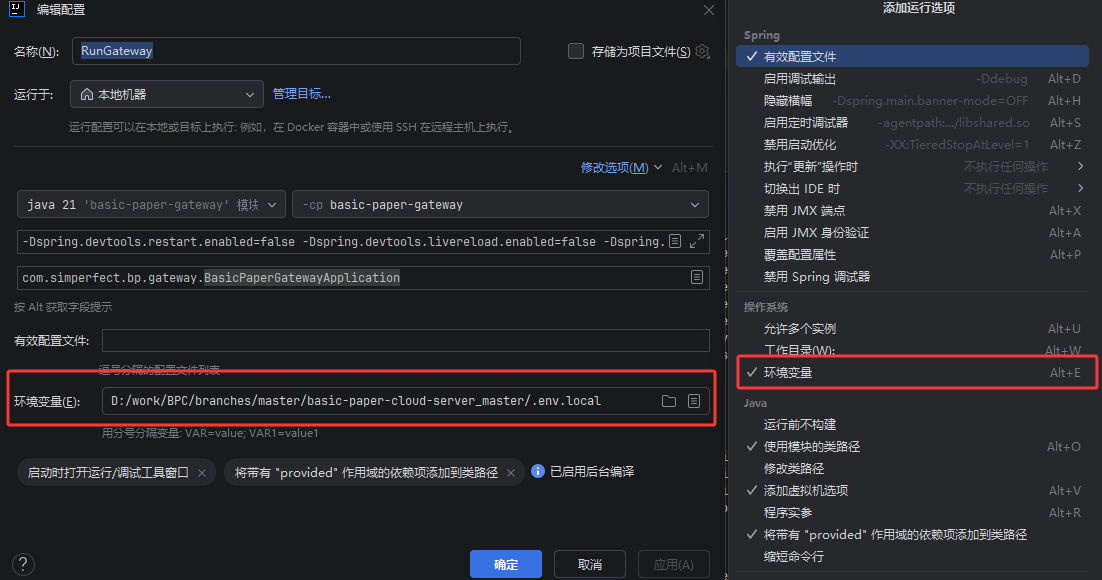Expand the VM options field with arrow icon
This screenshot has height=580, width=1102.
click(697, 241)
